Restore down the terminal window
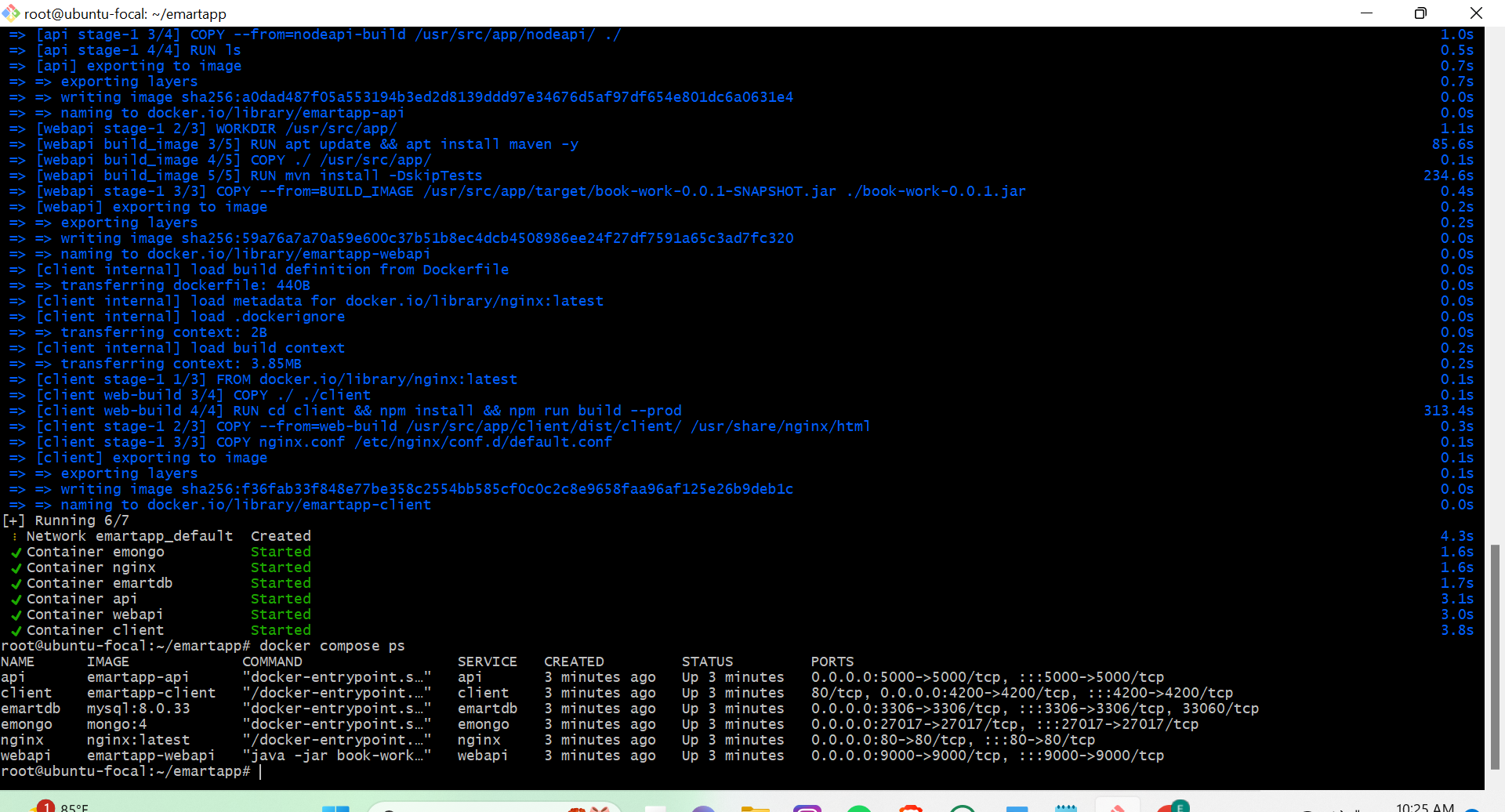1505x812 pixels. (1420, 13)
